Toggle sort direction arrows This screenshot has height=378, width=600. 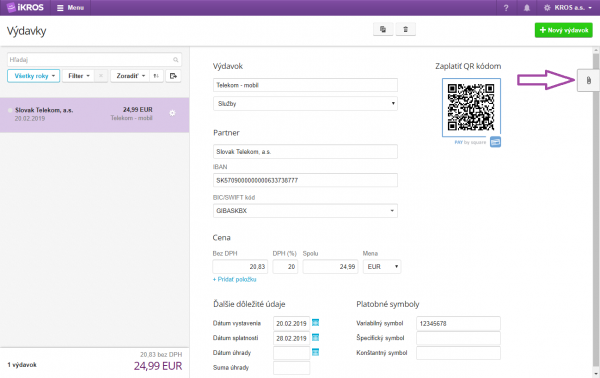coord(156,76)
